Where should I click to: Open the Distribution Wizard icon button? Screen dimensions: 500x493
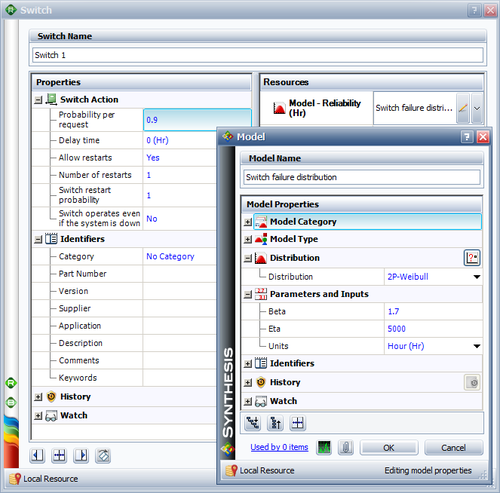pyautogui.click(x=472, y=258)
